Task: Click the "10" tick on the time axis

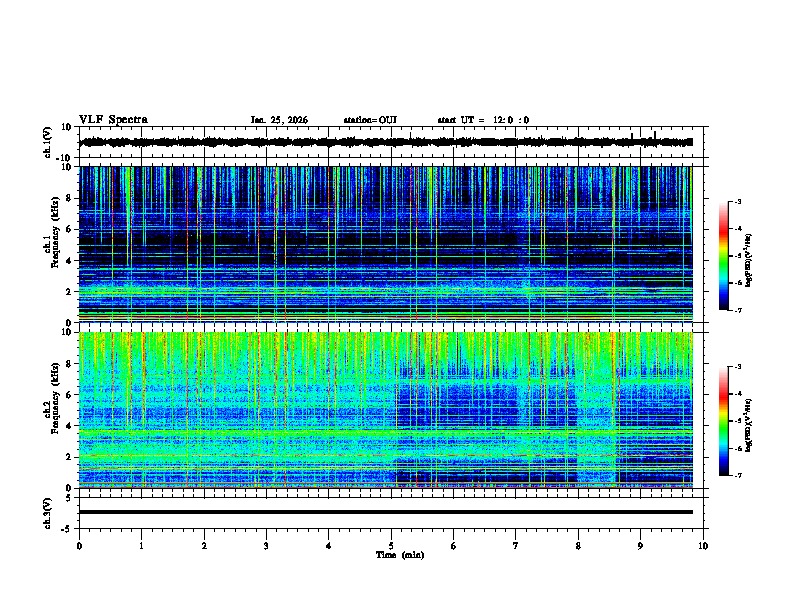Action: click(x=703, y=546)
